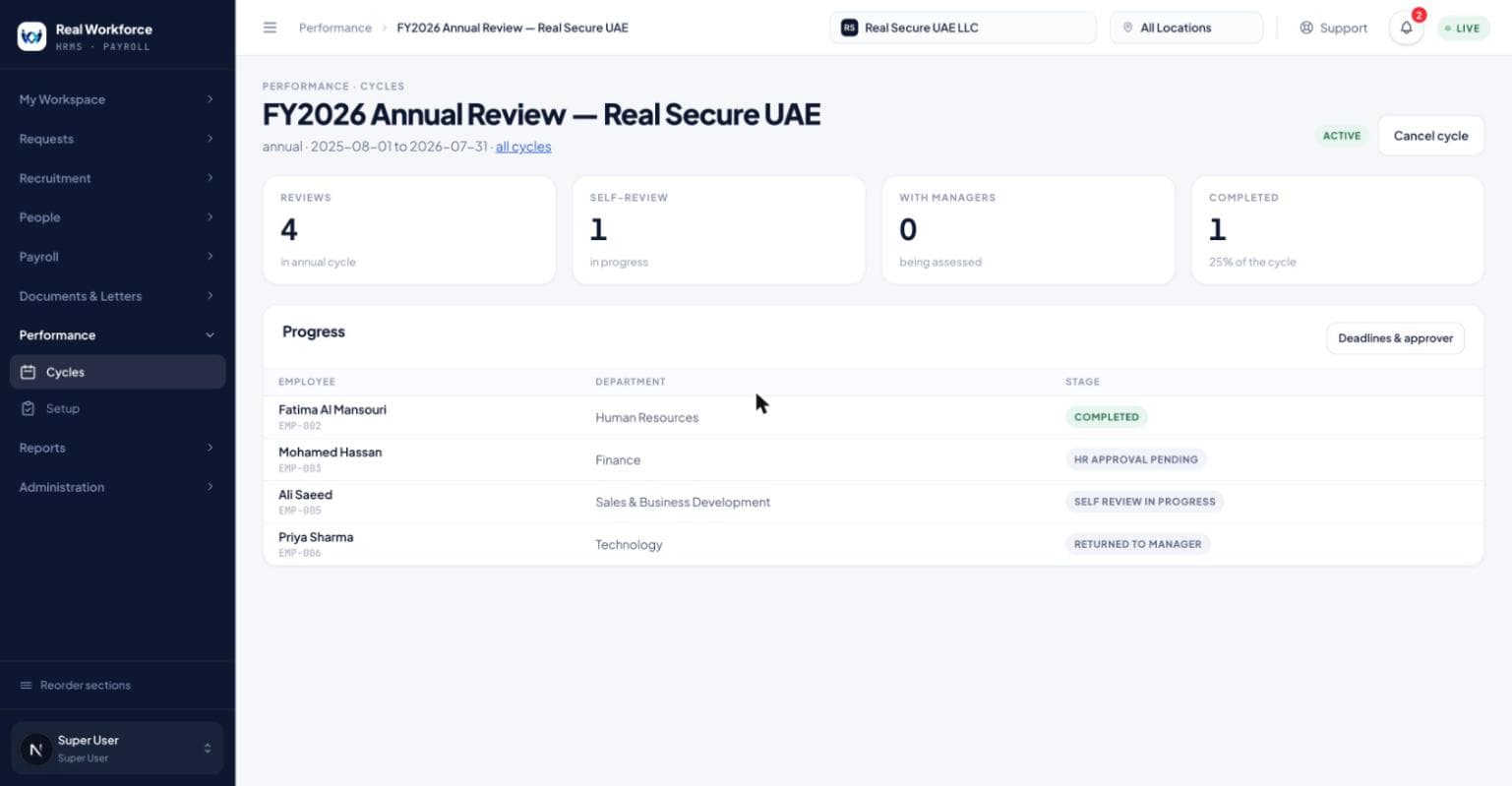Select the Ali Saeed employee row
This screenshot has width=1512, height=786.
873,502
